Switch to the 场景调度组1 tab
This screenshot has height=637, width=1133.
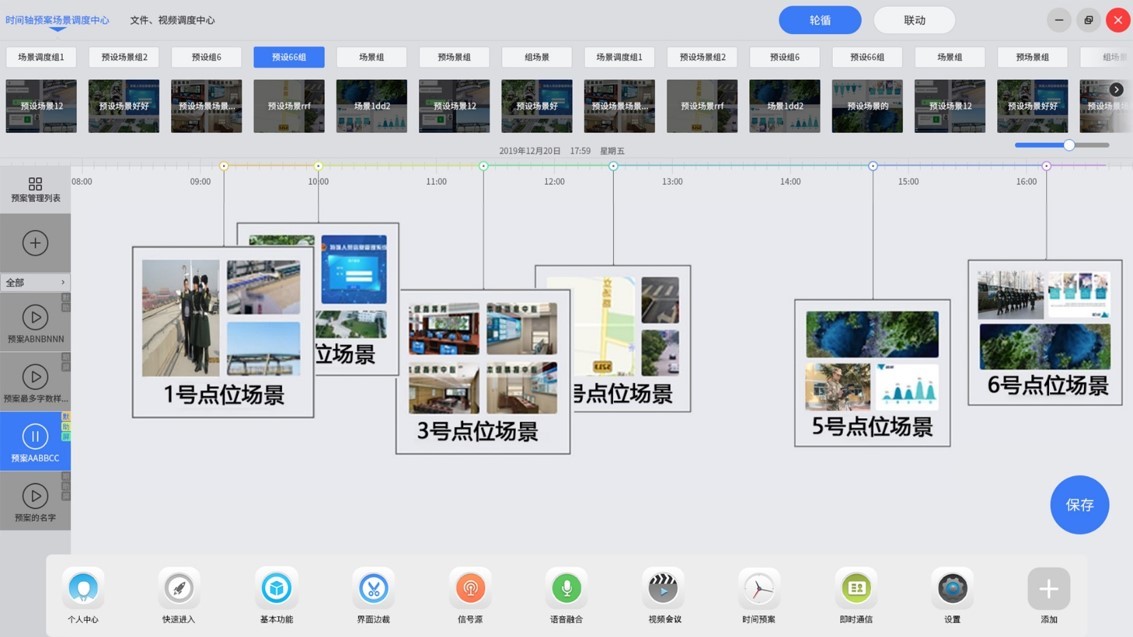[x=41, y=57]
